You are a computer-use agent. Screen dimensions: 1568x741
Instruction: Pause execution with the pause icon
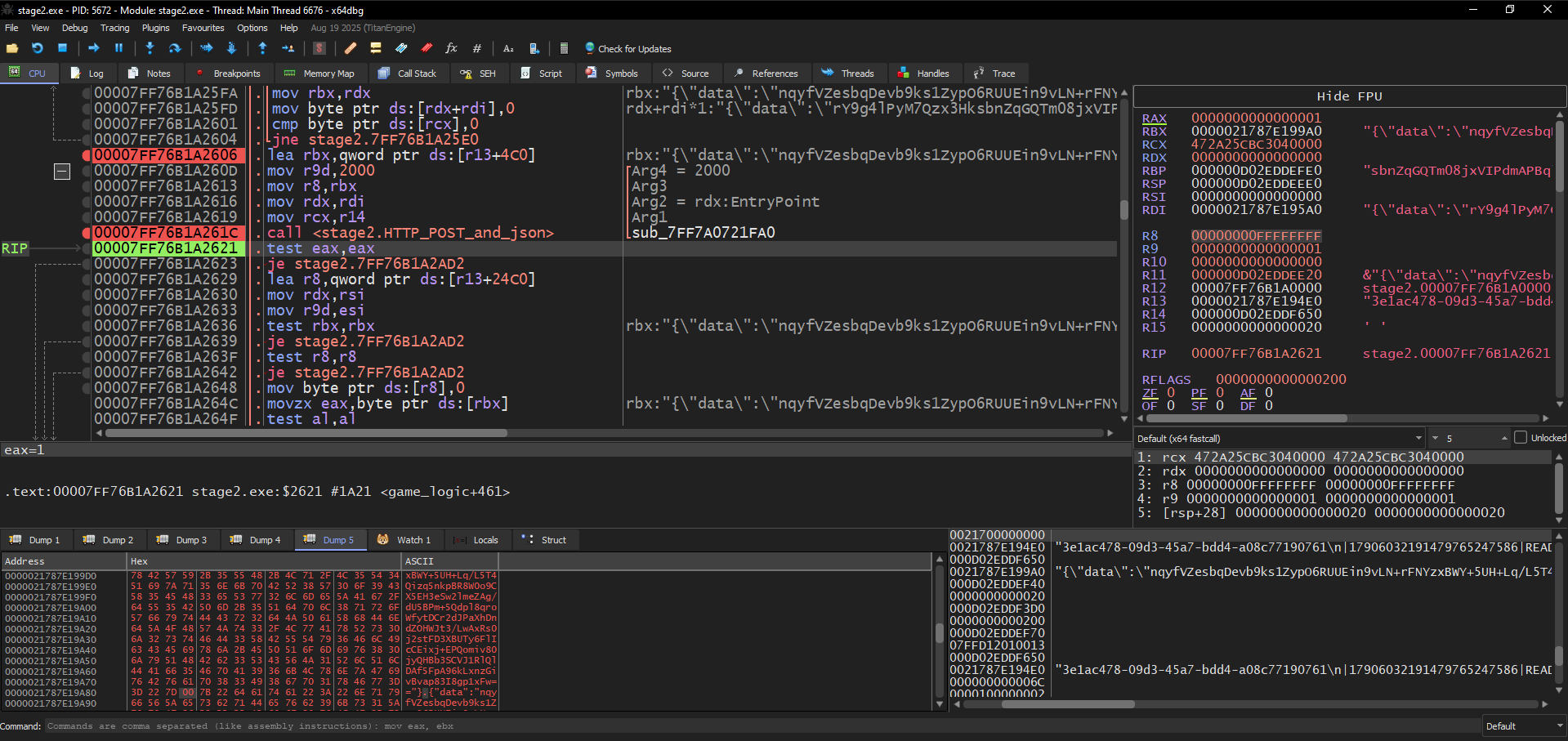118,48
